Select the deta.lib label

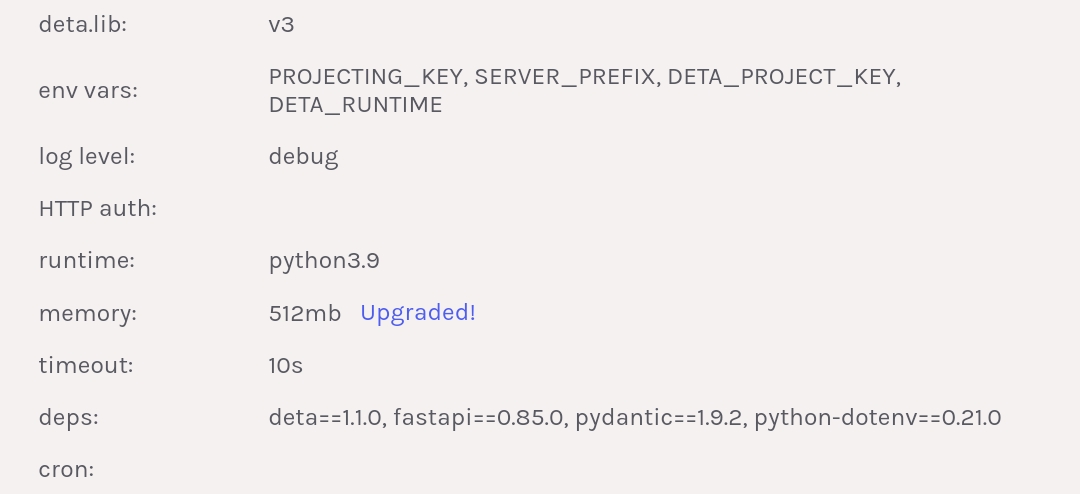83,25
